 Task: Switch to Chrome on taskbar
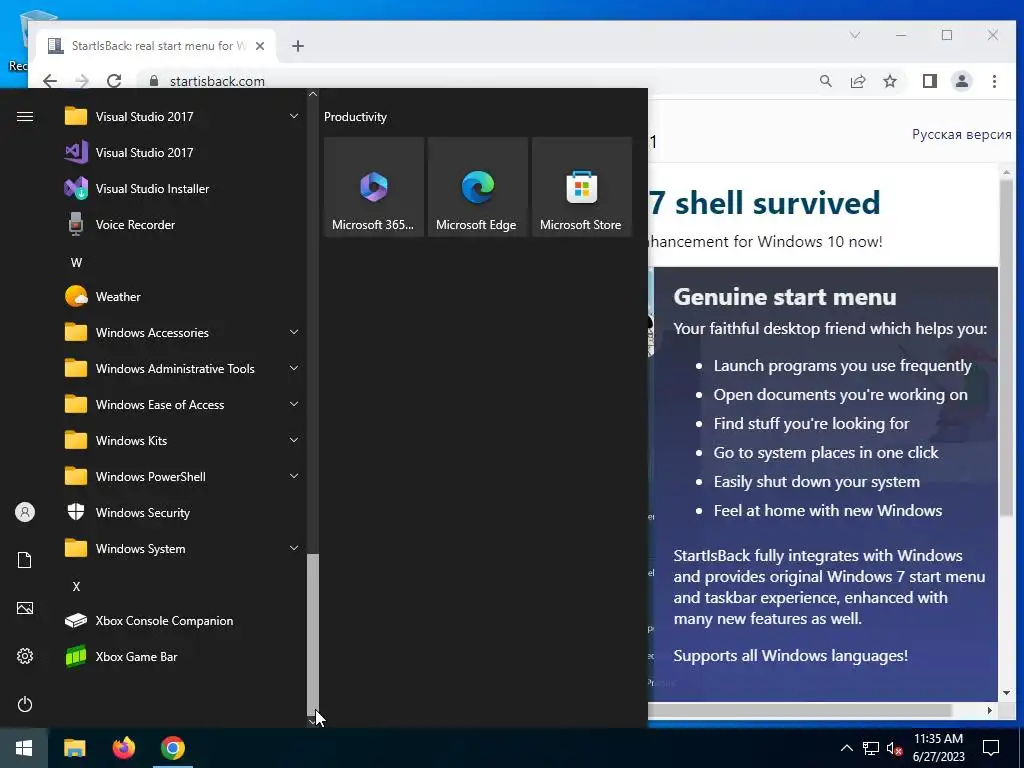click(x=173, y=748)
